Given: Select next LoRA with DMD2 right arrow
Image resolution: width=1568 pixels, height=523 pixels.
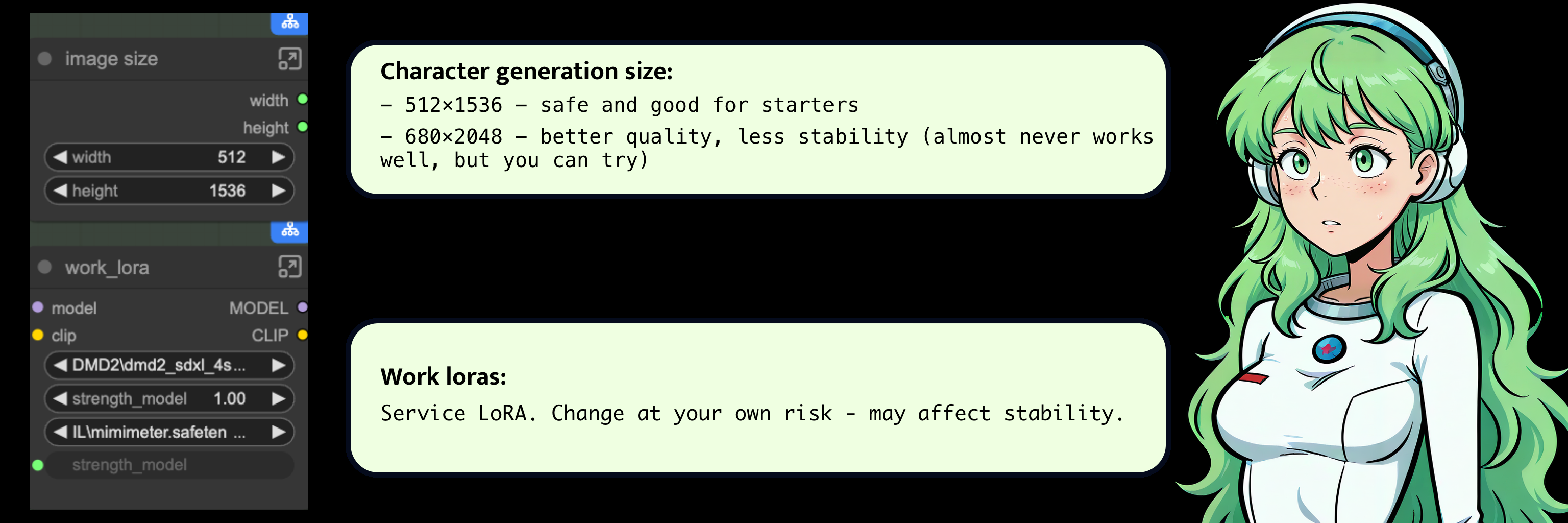Looking at the screenshot, I should click(x=279, y=365).
